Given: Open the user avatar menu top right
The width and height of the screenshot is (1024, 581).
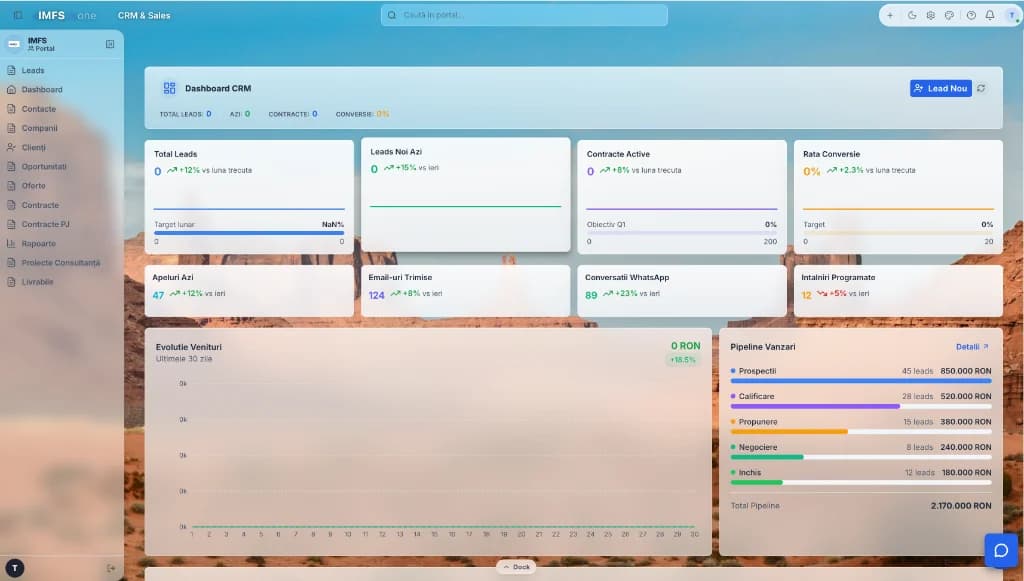Looking at the screenshot, I should (x=1012, y=15).
